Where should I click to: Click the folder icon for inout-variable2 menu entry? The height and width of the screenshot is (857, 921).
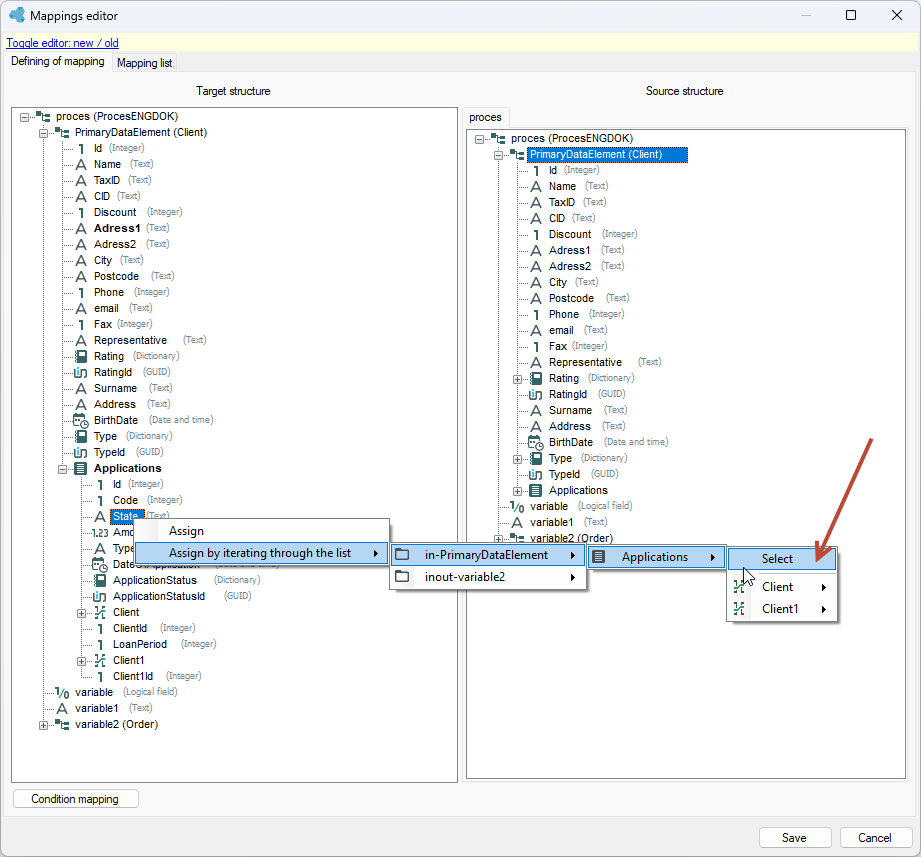point(402,577)
